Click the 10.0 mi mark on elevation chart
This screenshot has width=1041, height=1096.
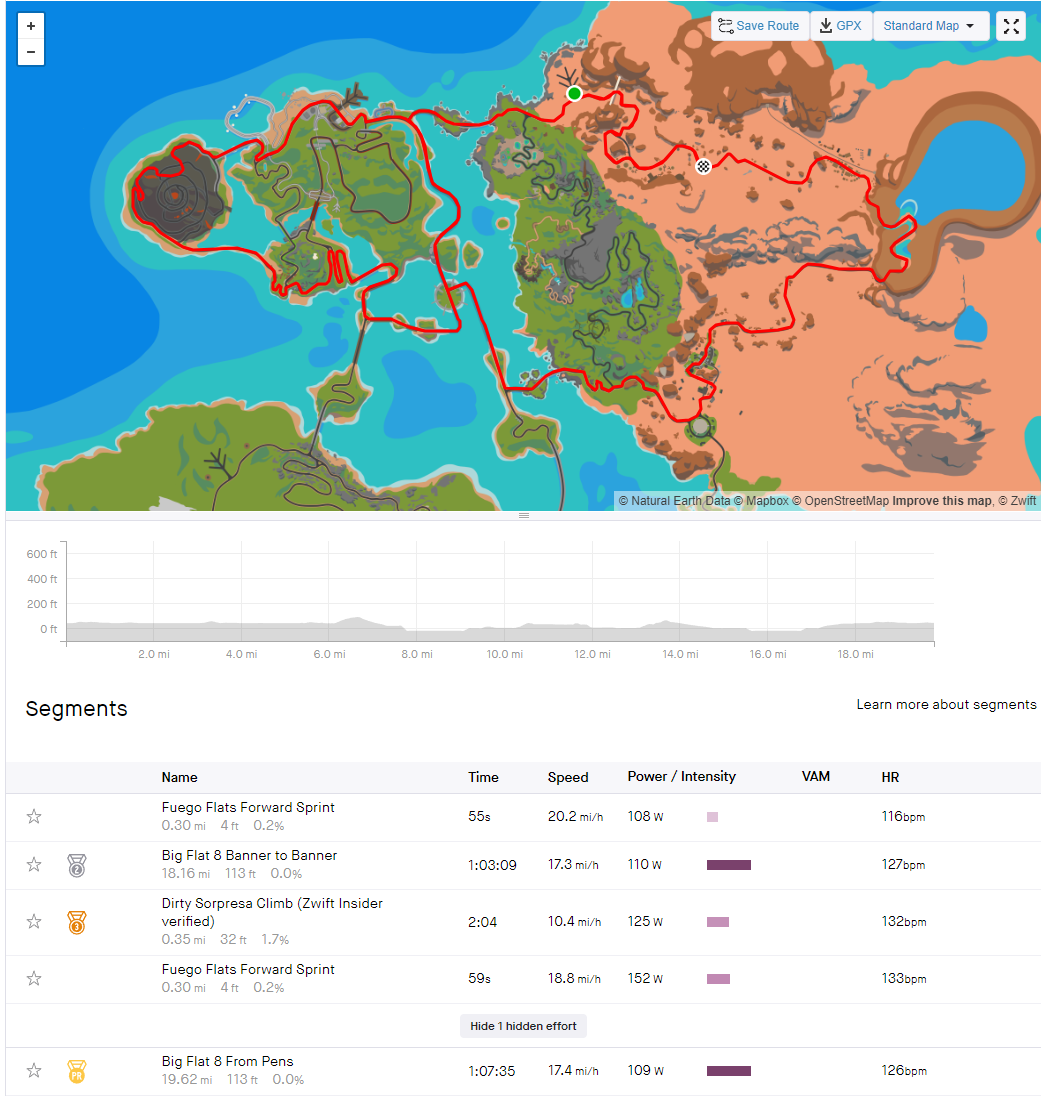[505, 654]
